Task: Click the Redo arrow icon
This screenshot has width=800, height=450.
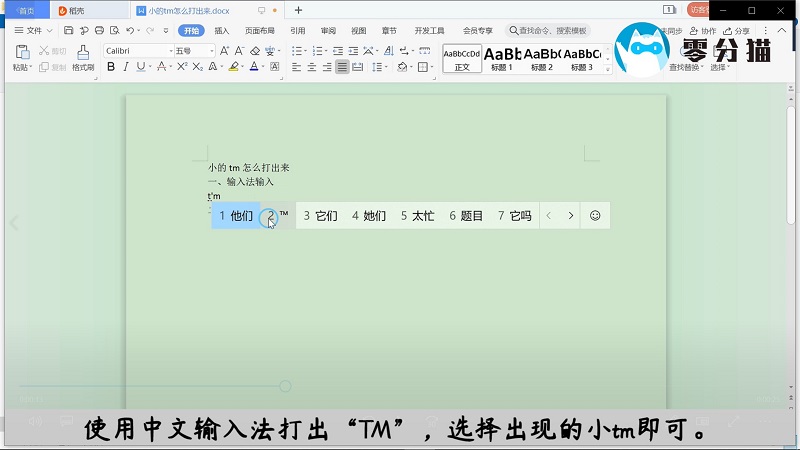Action: (x=150, y=31)
